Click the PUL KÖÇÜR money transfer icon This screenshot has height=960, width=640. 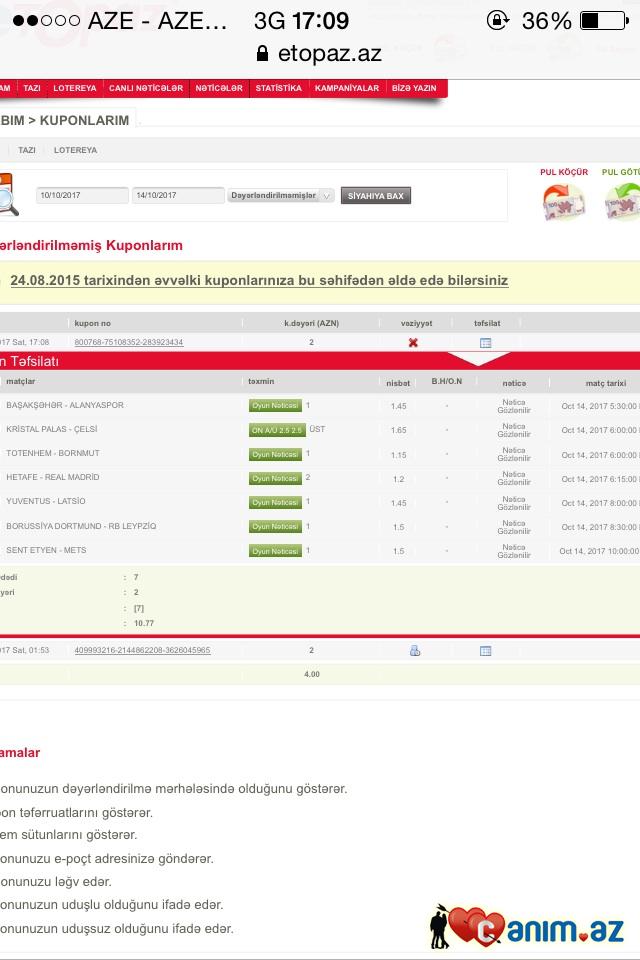[563, 201]
